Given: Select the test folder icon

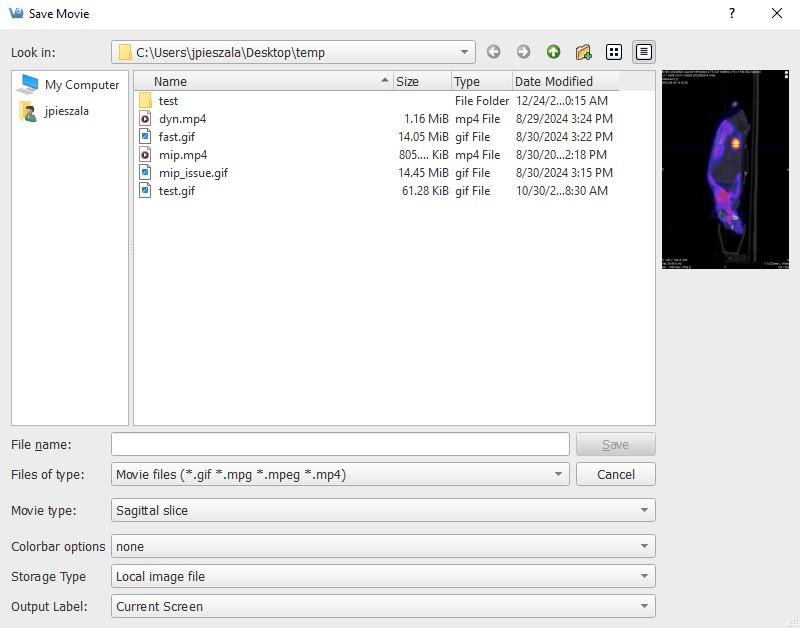Looking at the screenshot, I should tap(145, 101).
